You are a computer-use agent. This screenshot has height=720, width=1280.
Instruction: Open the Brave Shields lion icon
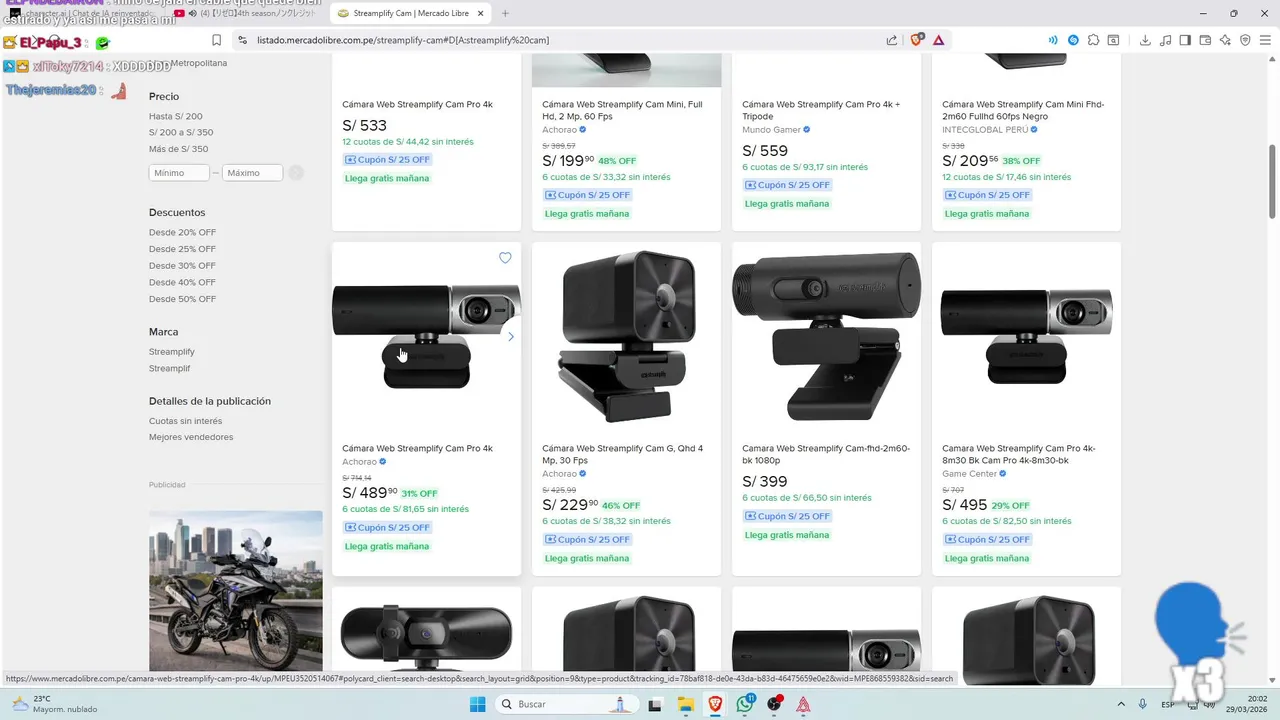coord(916,40)
